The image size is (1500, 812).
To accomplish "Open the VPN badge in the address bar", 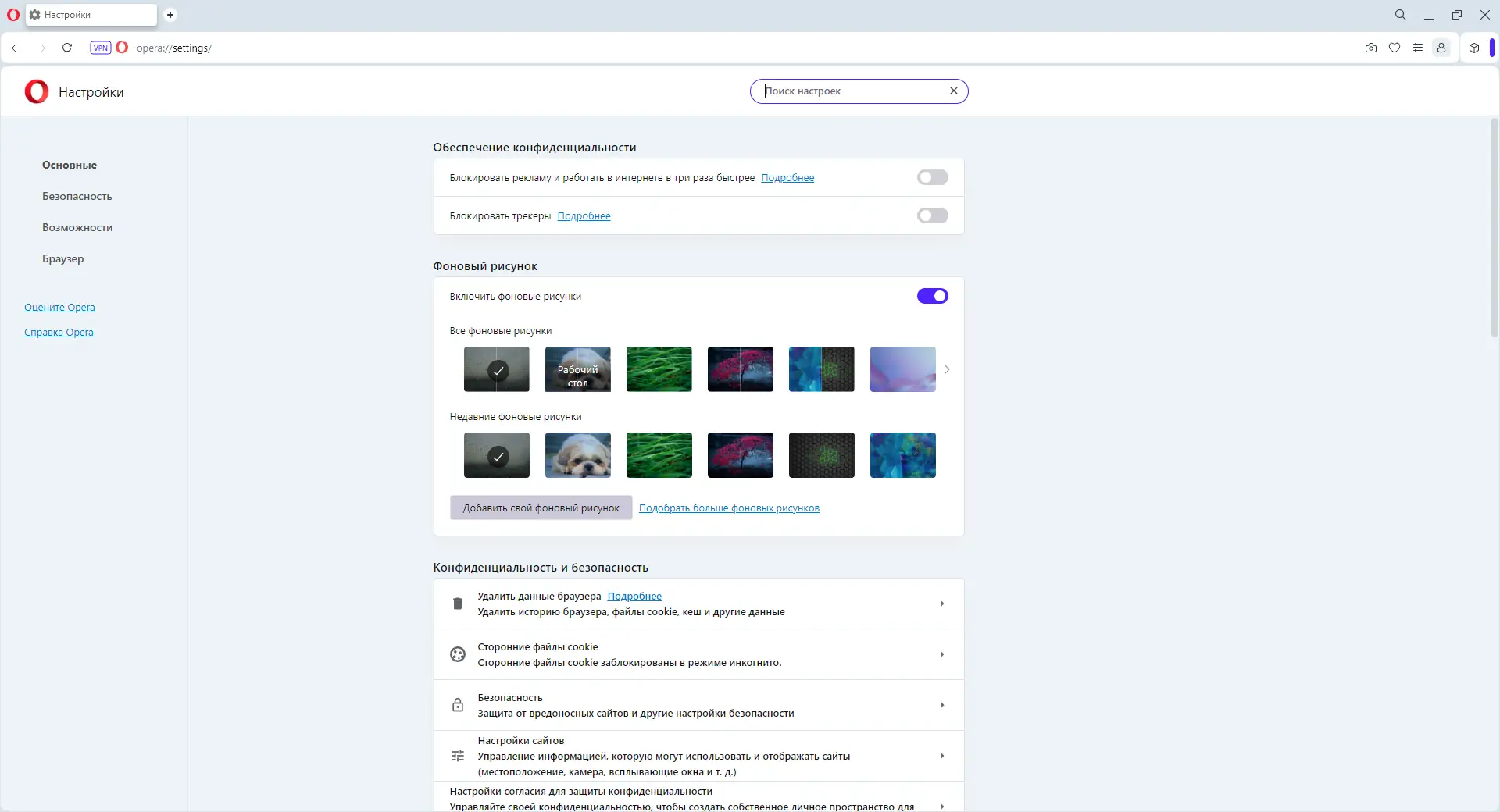I will coord(100,48).
